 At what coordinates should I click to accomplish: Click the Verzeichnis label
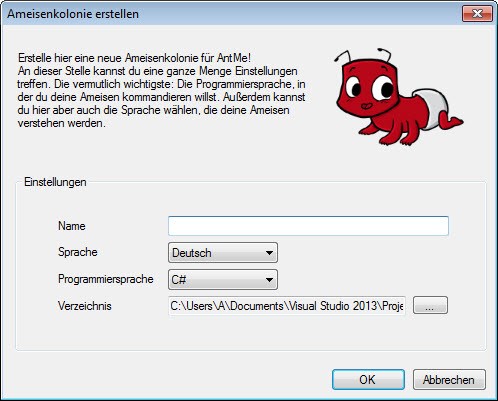click(85, 306)
